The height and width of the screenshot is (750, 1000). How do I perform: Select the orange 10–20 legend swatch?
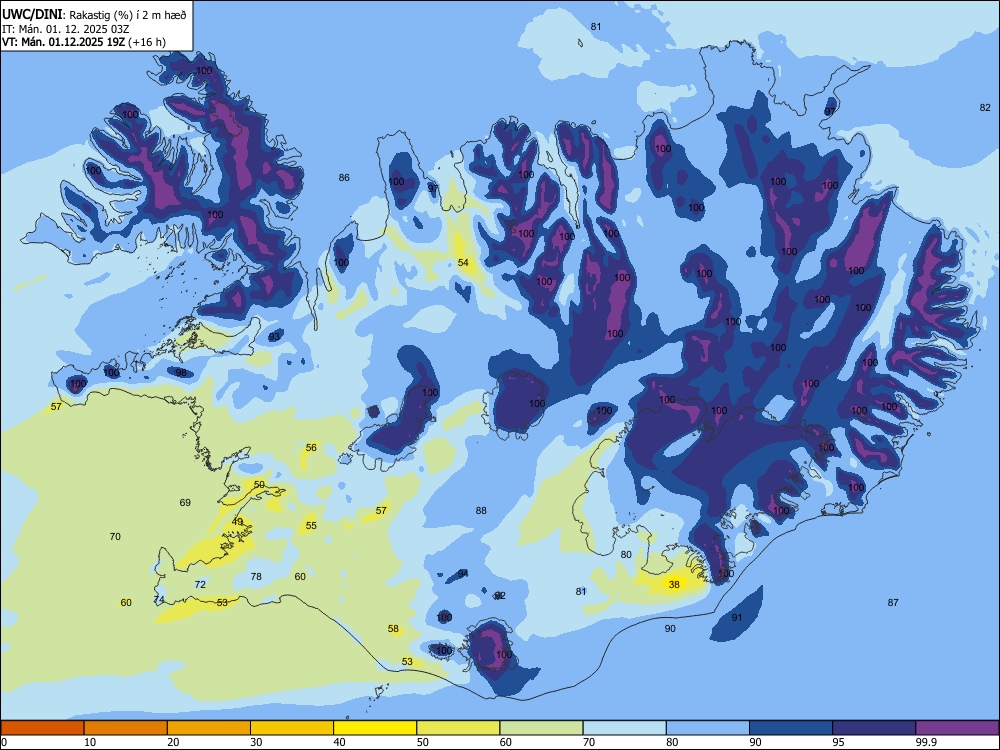(x=126, y=728)
